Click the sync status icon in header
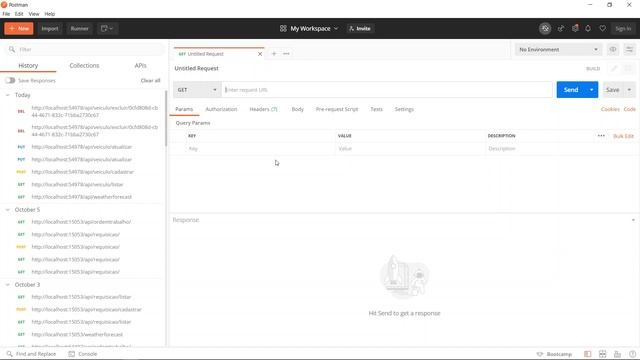 tap(545, 29)
